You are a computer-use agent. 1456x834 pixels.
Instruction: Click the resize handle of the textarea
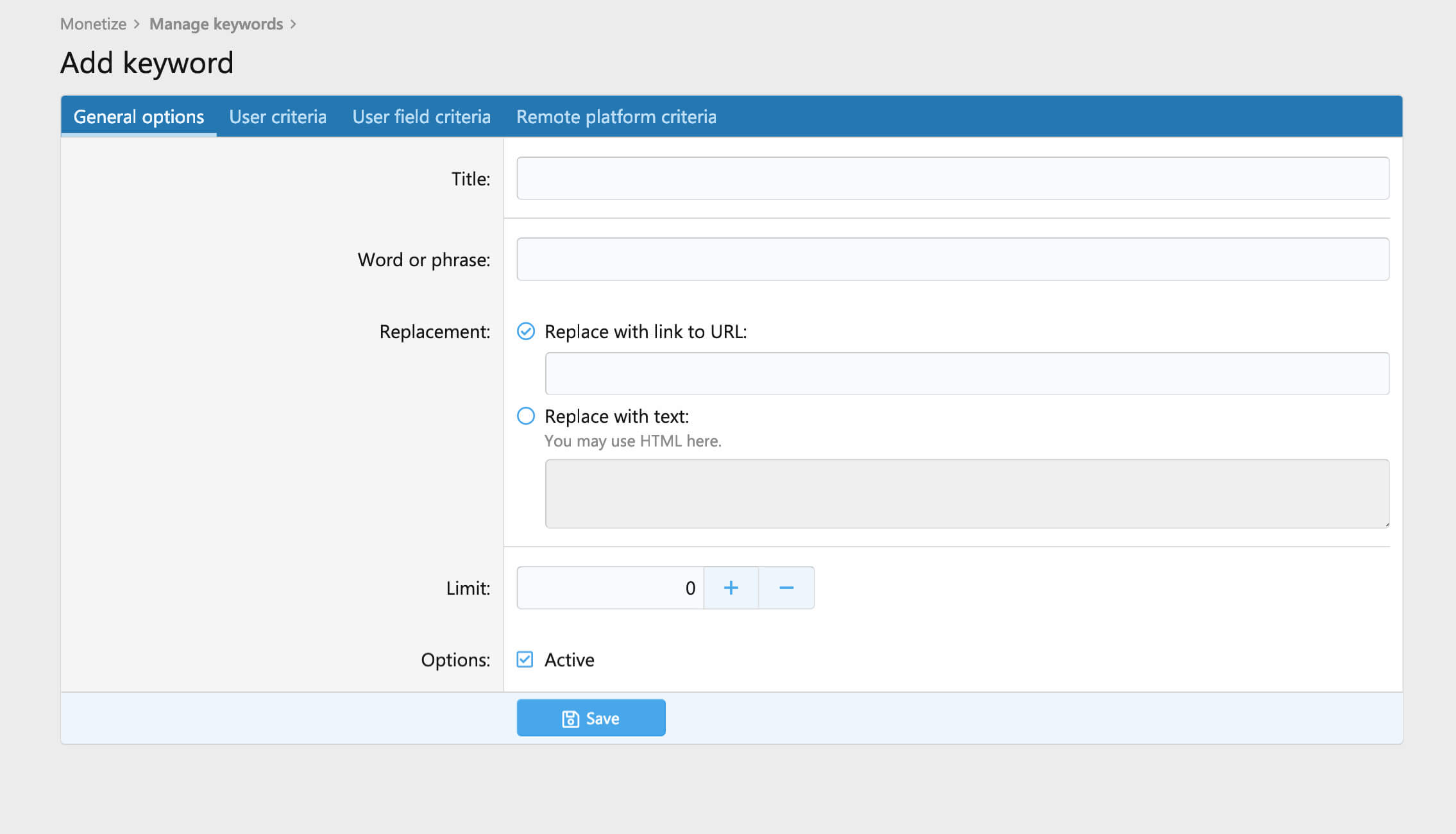point(1386,524)
